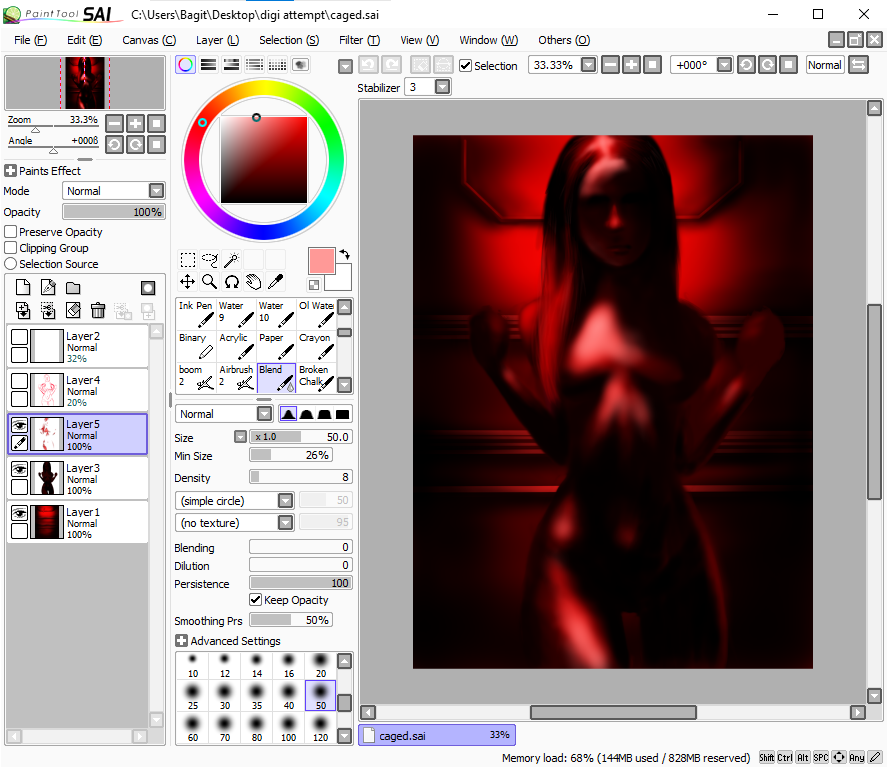
Task: Select the flattest brush edge shape
Action: (x=343, y=414)
